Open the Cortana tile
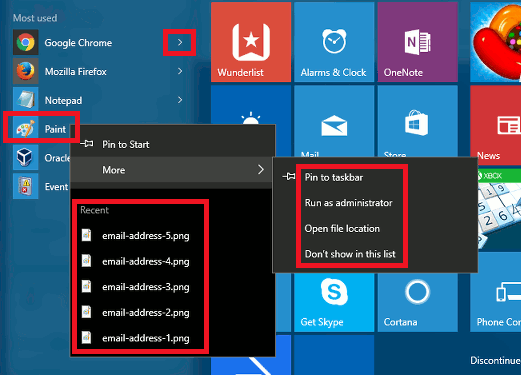 pos(418,303)
